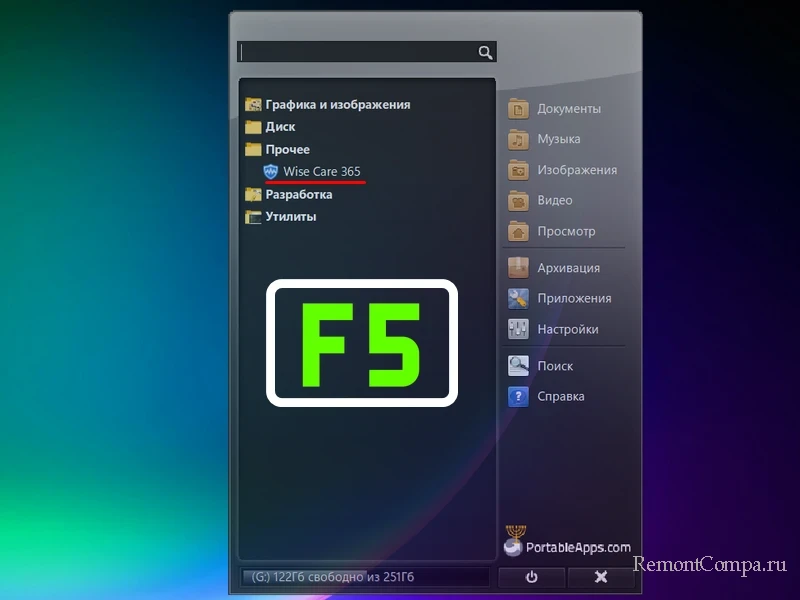Click the Справка help icon
This screenshot has width=800, height=600.
[x=518, y=396]
